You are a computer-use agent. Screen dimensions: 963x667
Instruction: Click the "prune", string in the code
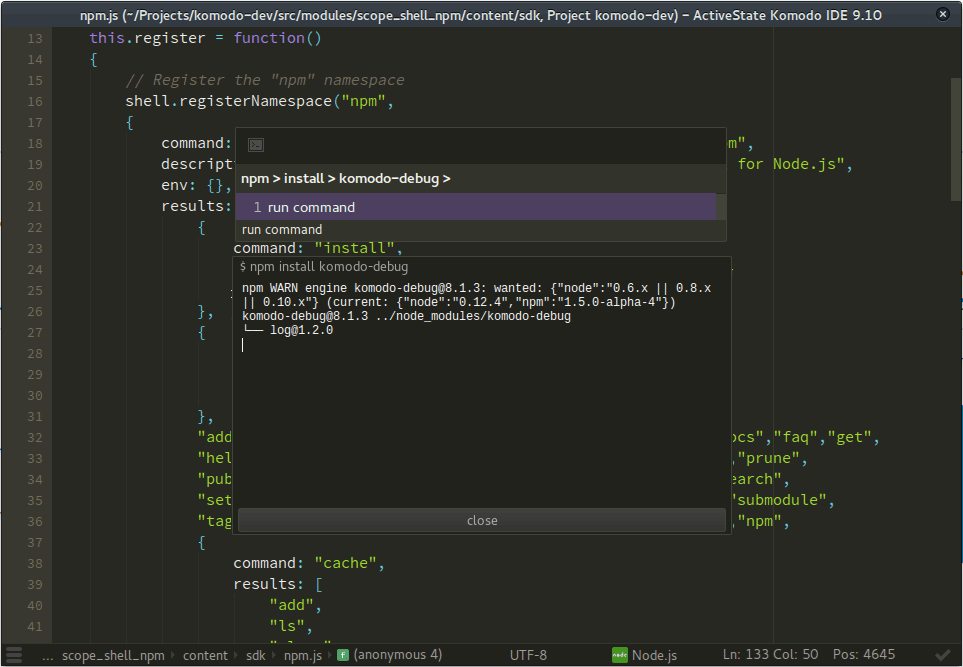(772, 458)
